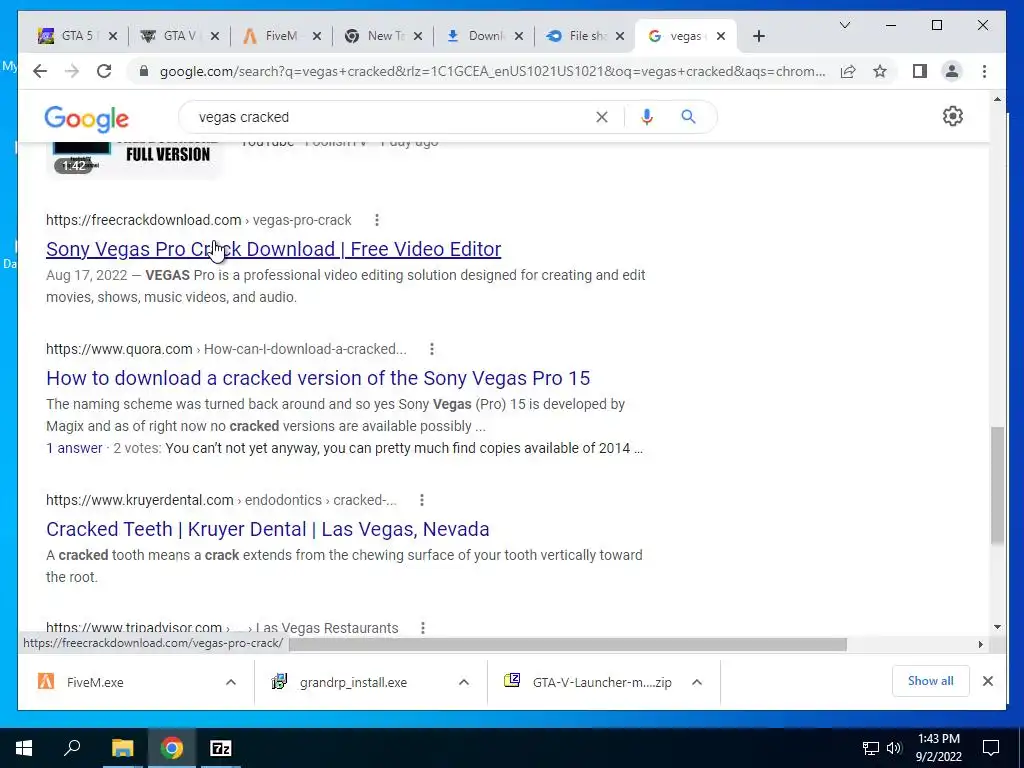Open the Chrome profile avatar menu

952,71
